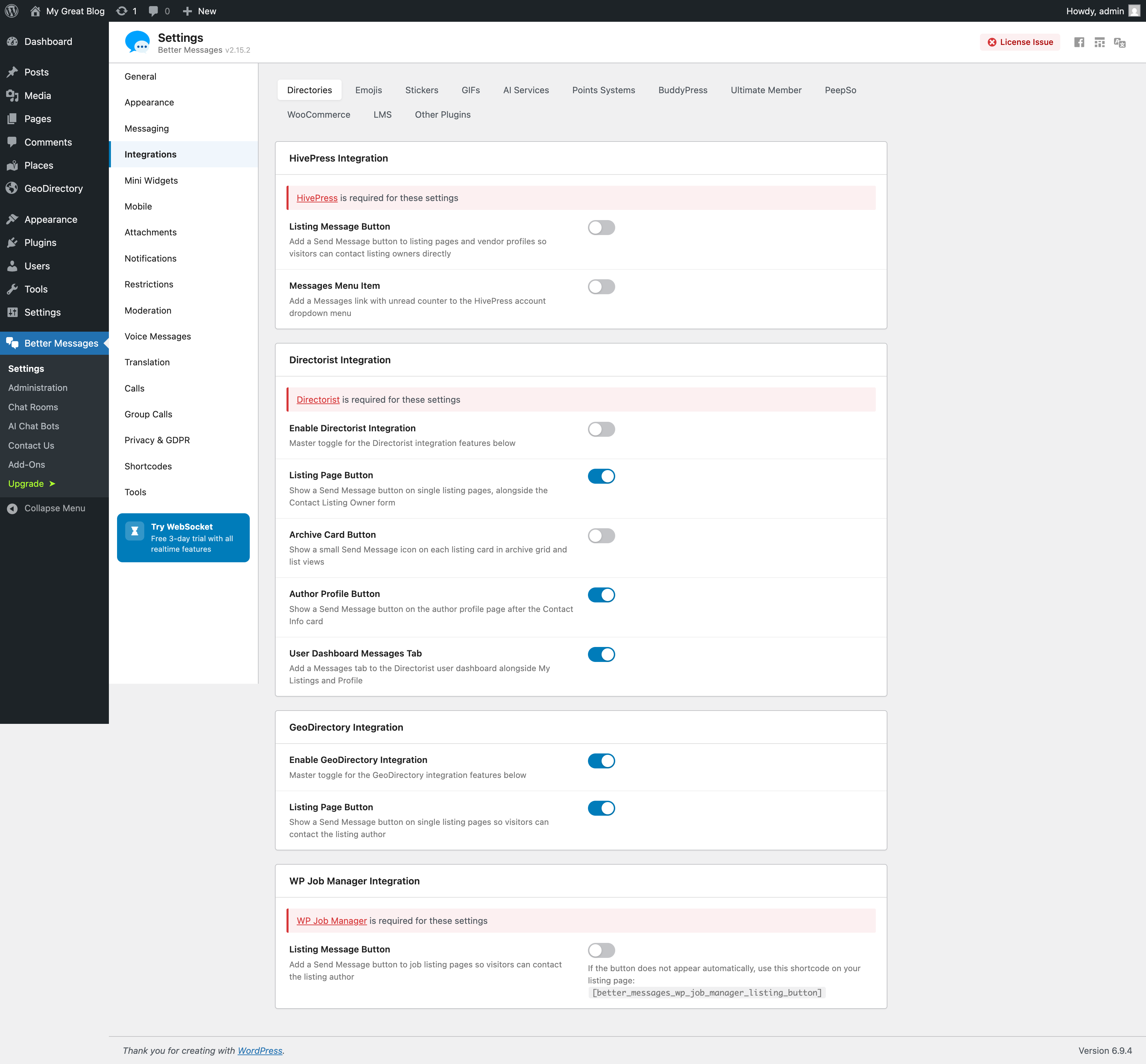The height and width of the screenshot is (1064, 1146).
Task: Open the comments bubble in admin bar
Action: (153, 11)
